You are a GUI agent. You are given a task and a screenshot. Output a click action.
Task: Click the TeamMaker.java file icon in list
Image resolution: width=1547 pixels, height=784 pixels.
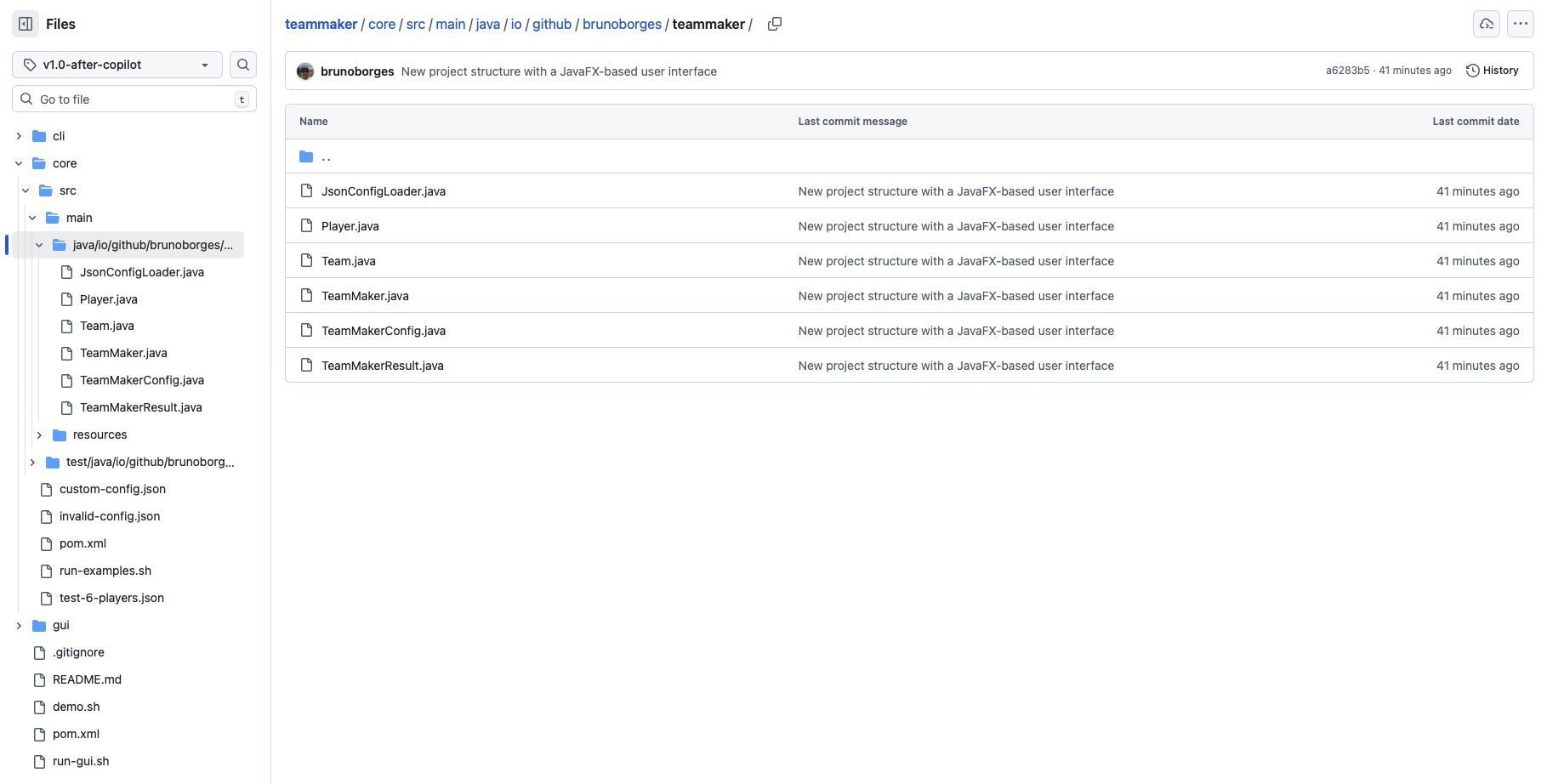click(x=307, y=296)
